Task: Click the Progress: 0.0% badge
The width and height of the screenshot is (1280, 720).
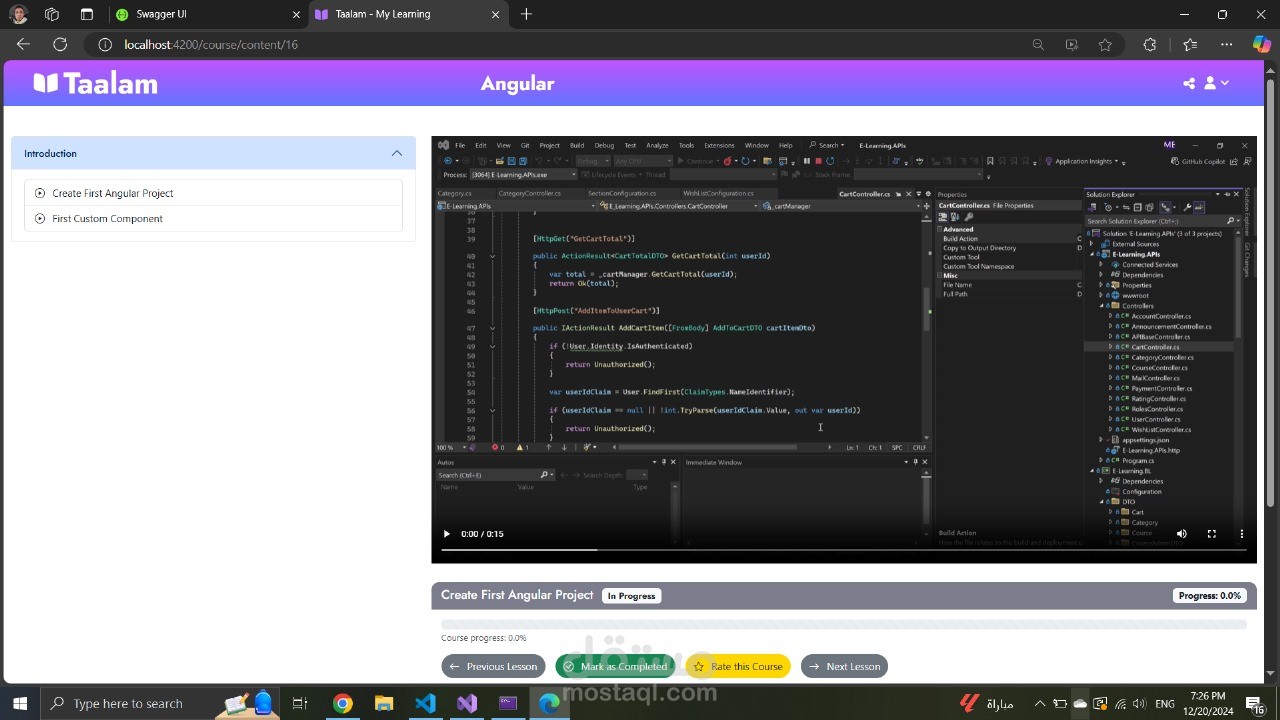Action: (1209, 596)
